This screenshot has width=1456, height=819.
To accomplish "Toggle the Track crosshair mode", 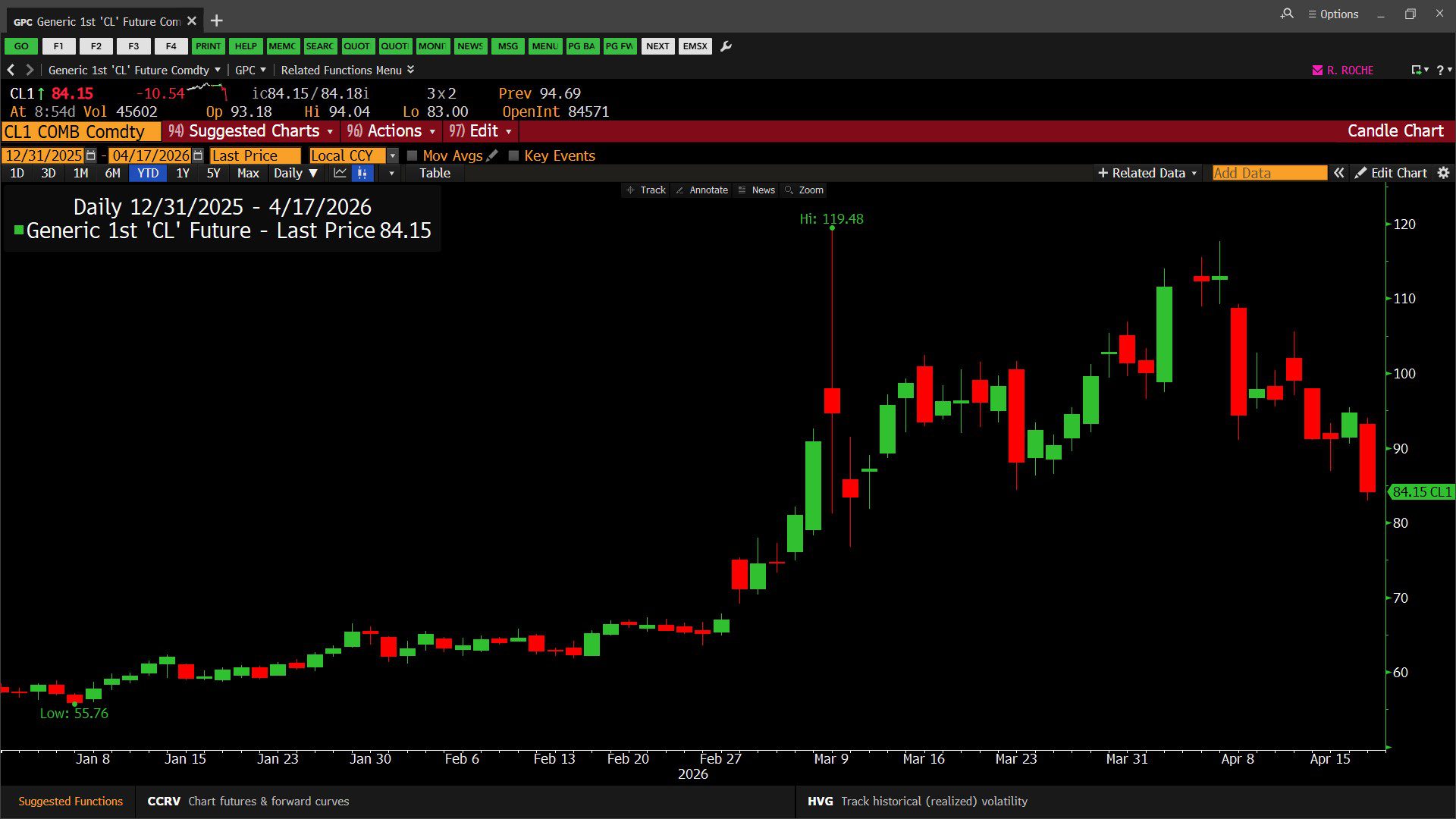I will pos(646,190).
